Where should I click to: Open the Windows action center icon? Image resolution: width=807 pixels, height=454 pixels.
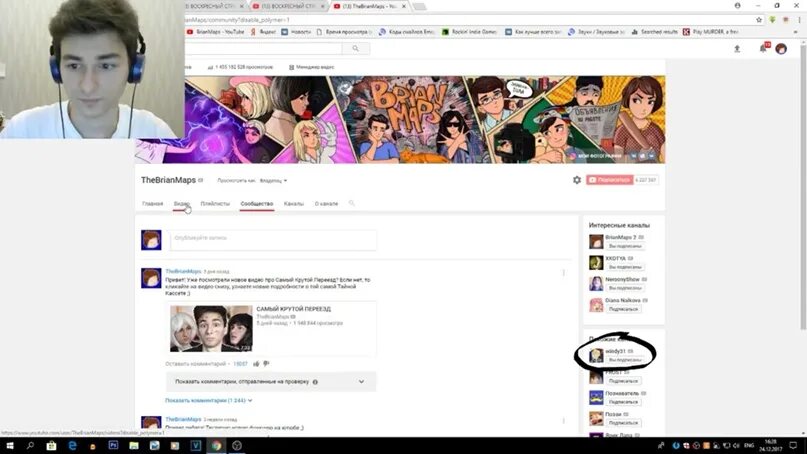click(793, 446)
